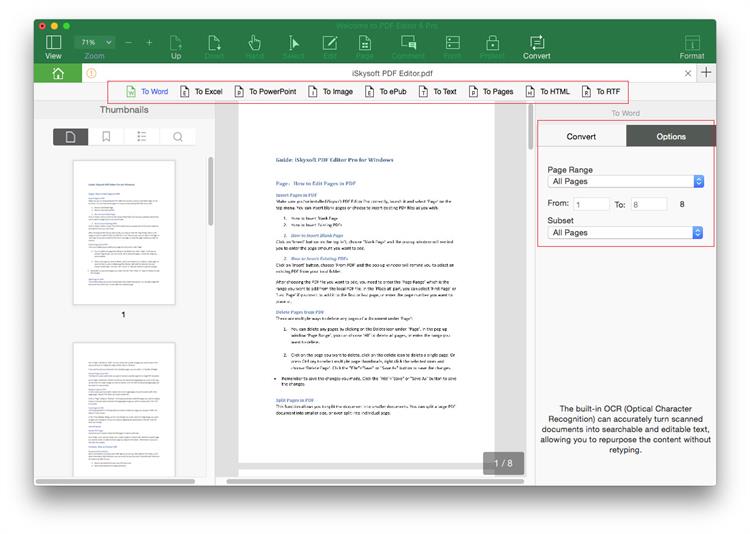Go to the Home tab

tap(58, 73)
